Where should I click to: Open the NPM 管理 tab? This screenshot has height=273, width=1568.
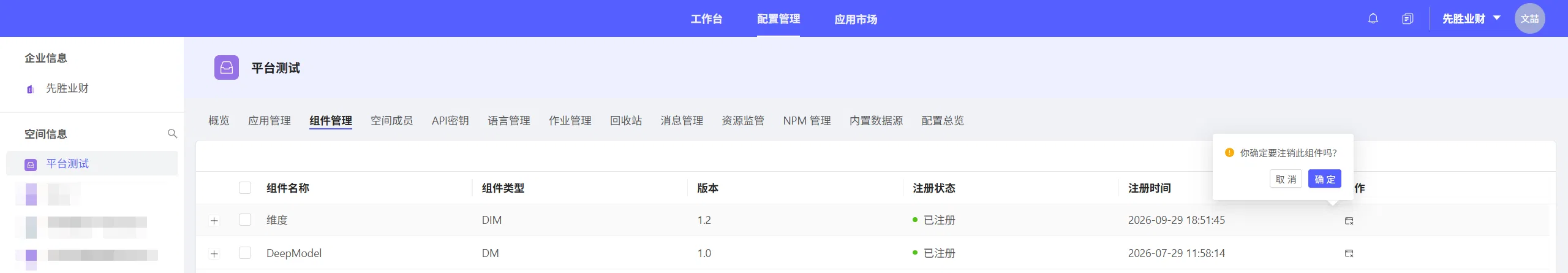(807, 121)
